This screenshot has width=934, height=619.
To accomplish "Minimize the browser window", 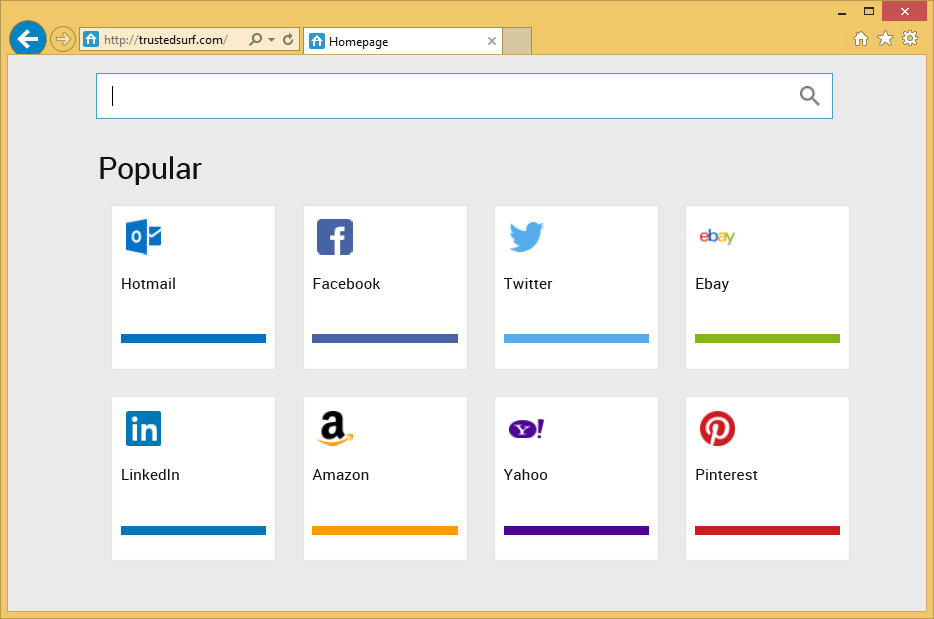I will (x=842, y=12).
